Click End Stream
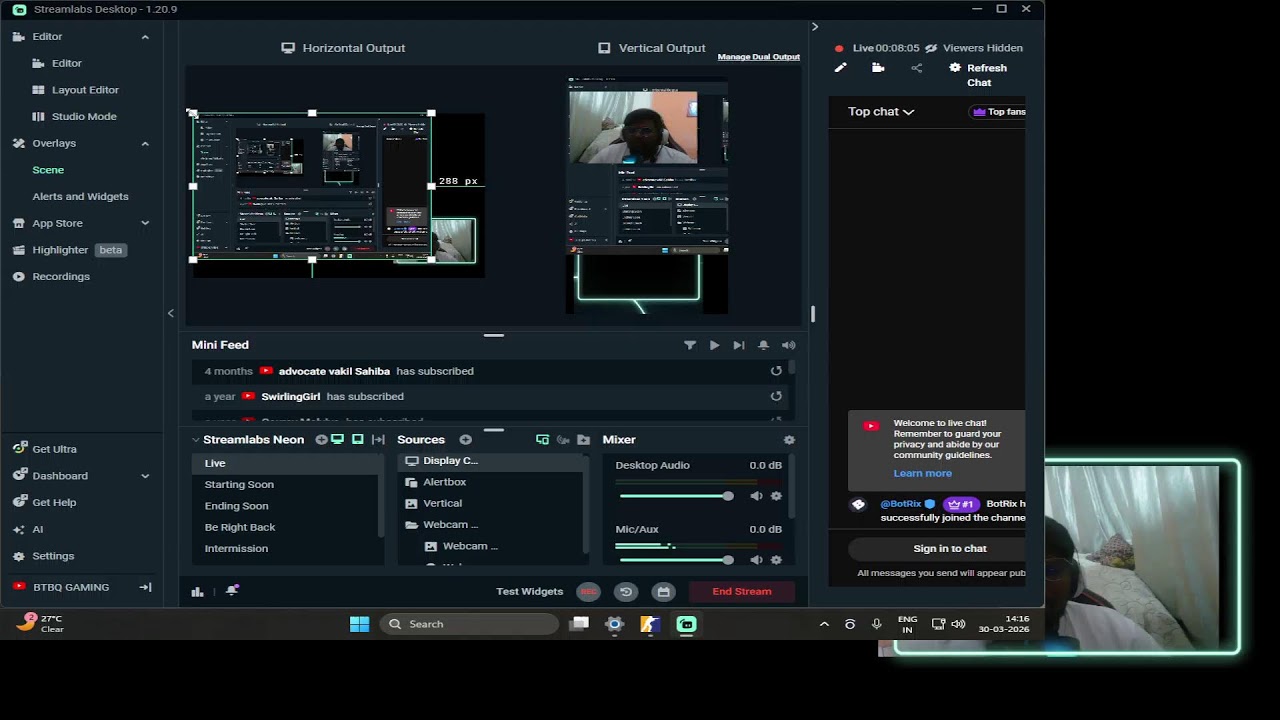The height and width of the screenshot is (720, 1280). click(742, 592)
